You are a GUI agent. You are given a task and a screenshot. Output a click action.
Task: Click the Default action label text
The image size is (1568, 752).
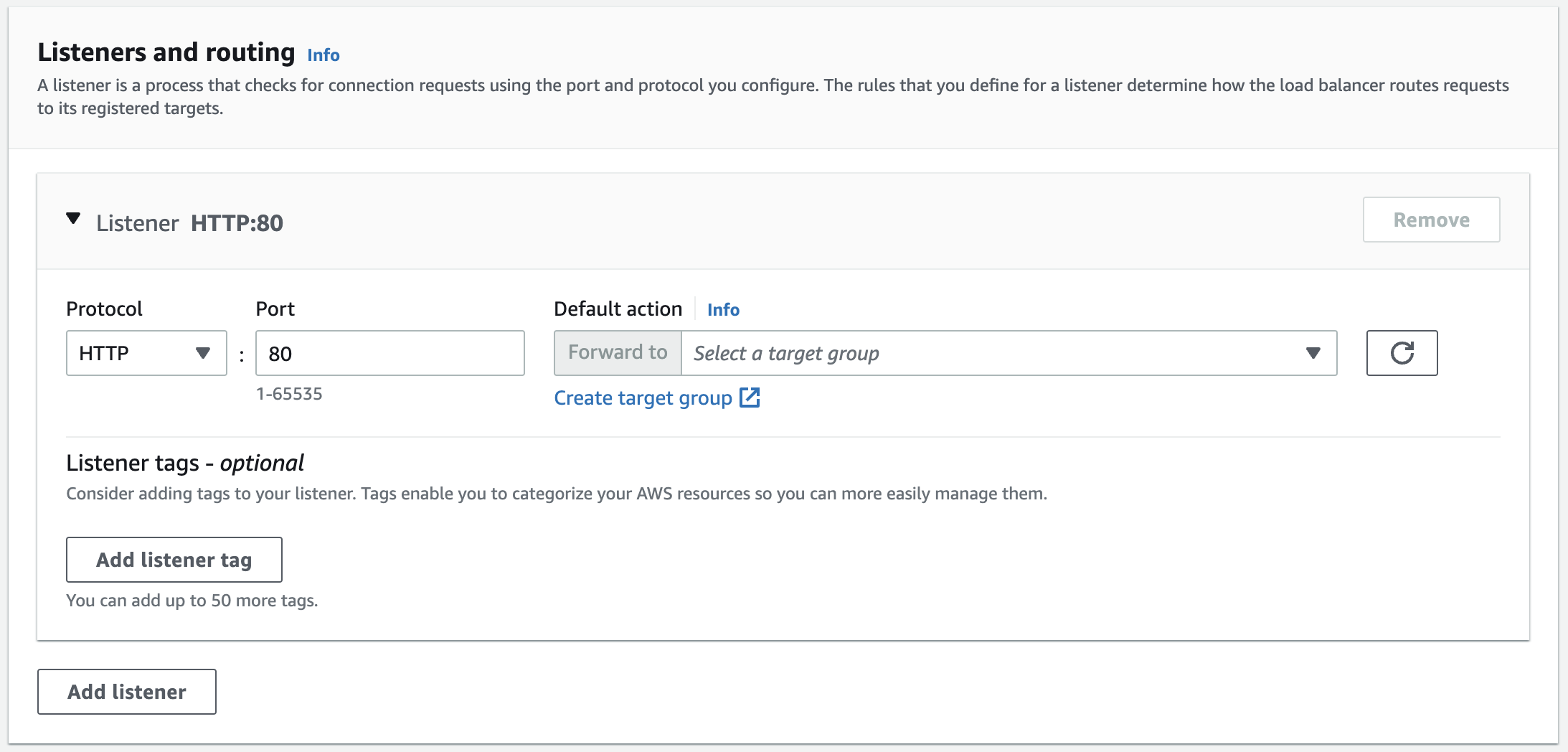coord(618,309)
